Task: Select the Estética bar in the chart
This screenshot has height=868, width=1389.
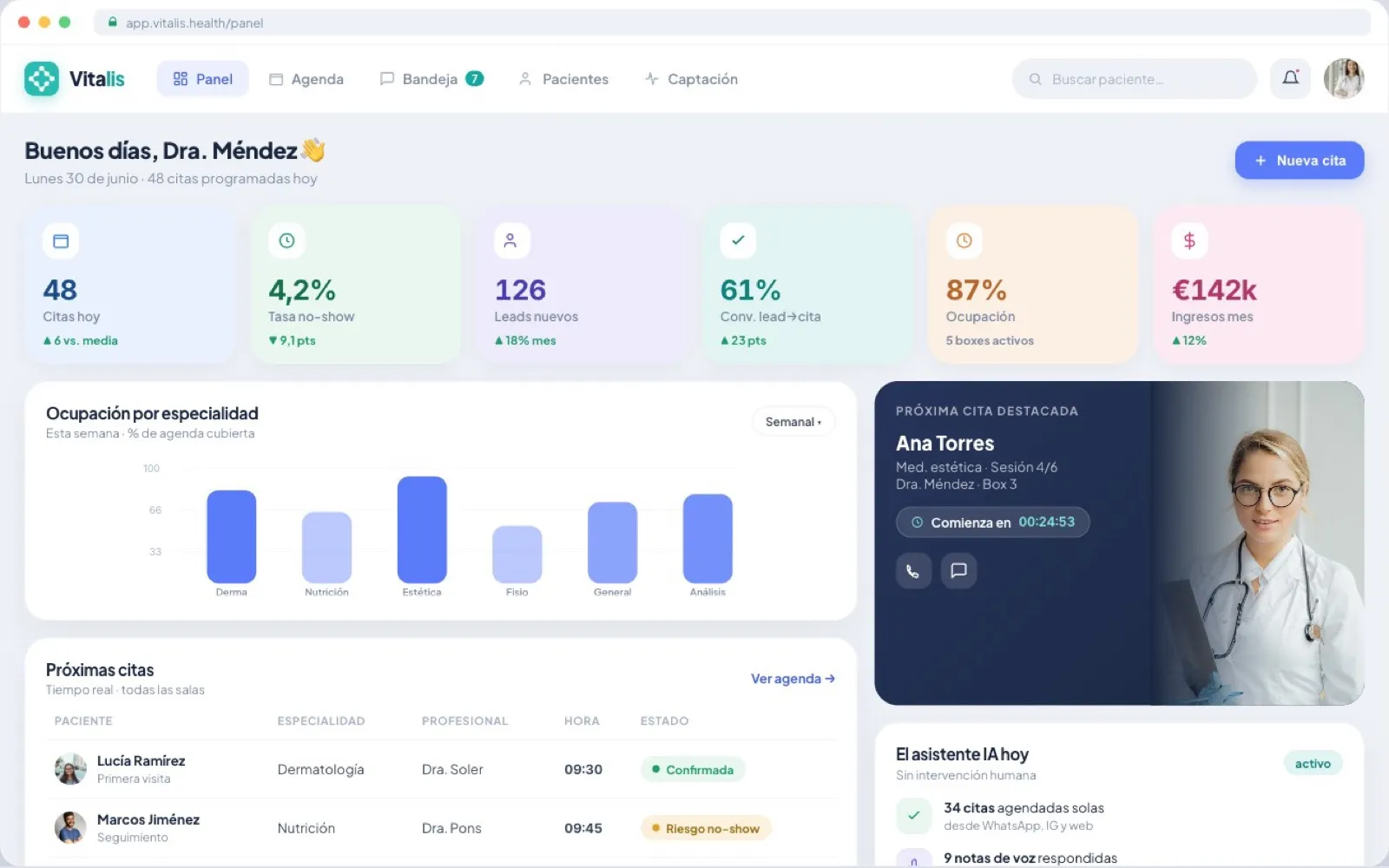Action: click(422, 529)
